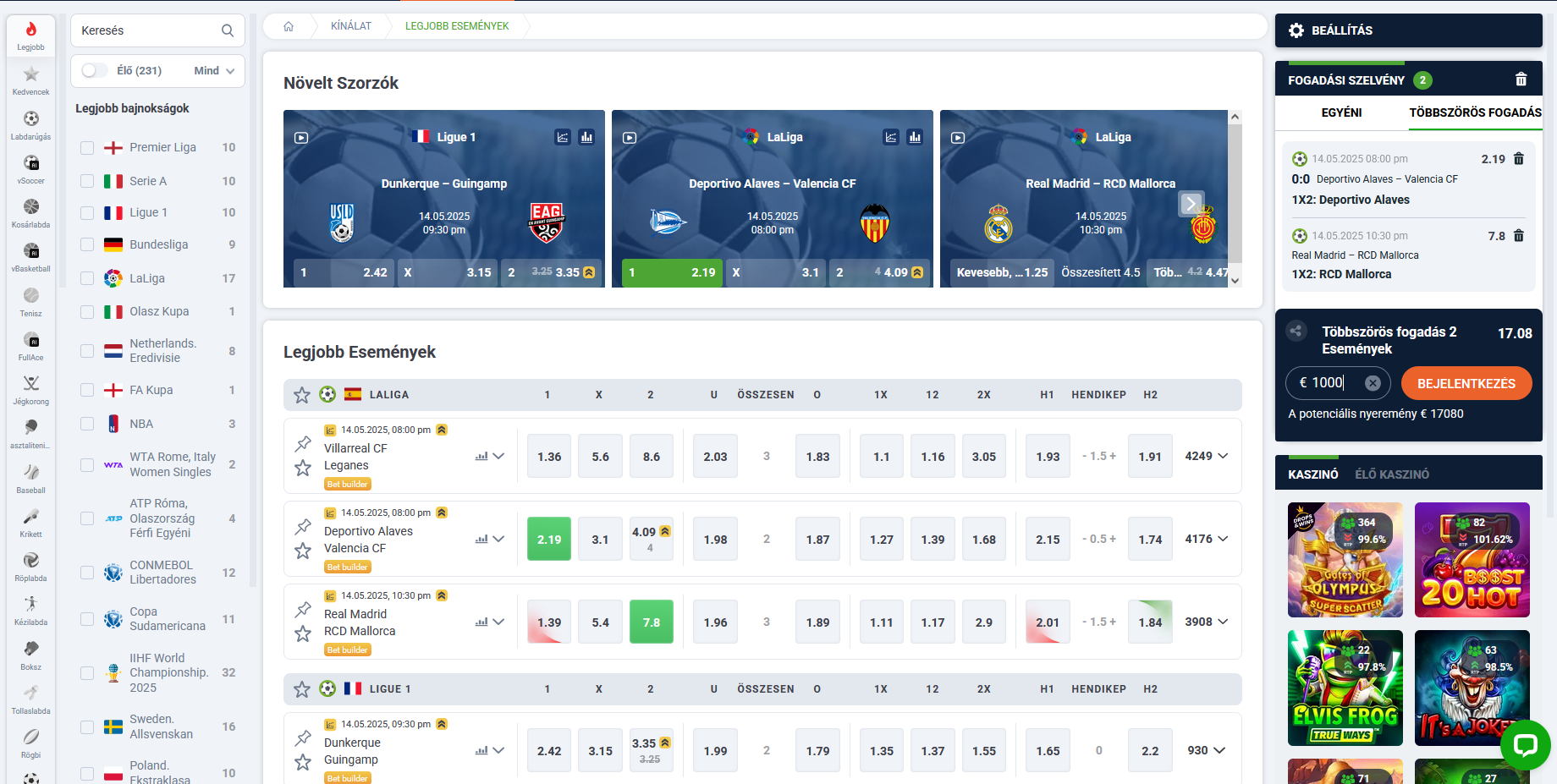The height and width of the screenshot is (784, 1557).
Task: Open live chat bubble icon
Action: point(1526,745)
